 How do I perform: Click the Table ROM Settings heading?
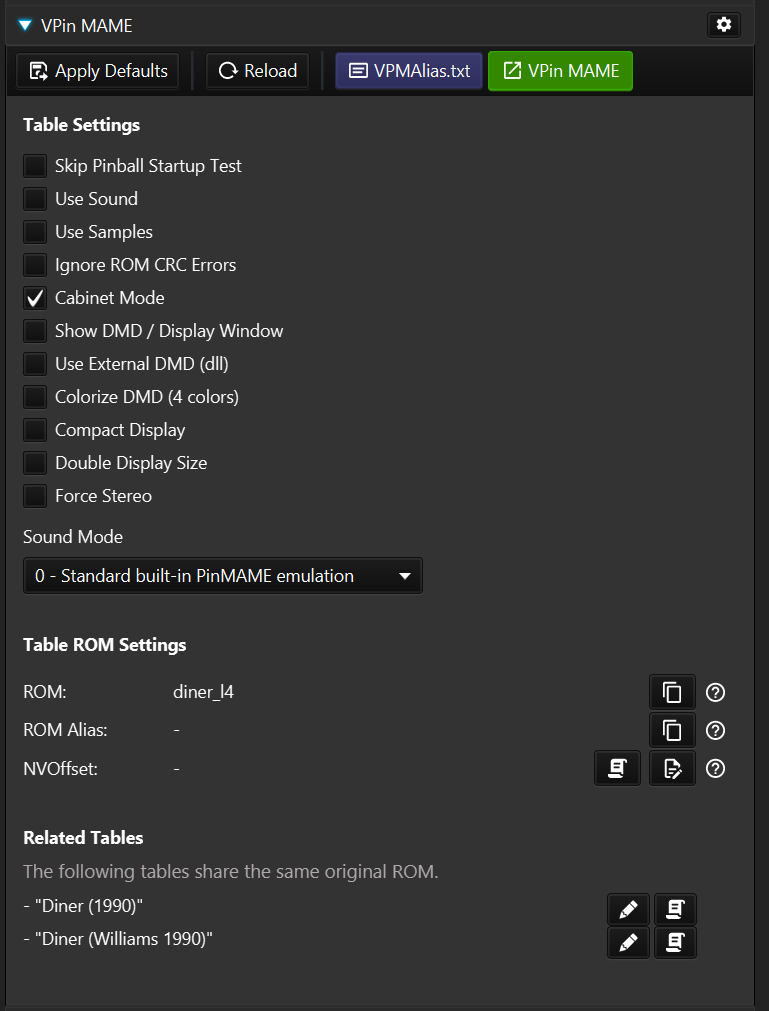[x=105, y=645]
